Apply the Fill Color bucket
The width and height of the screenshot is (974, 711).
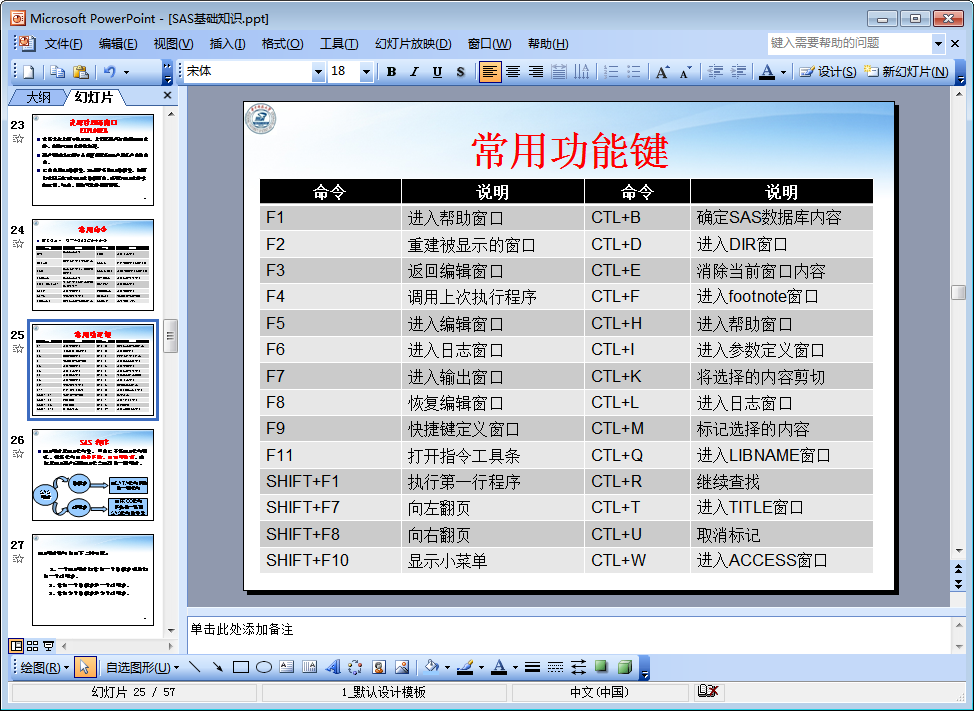click(x=432, y=668)
